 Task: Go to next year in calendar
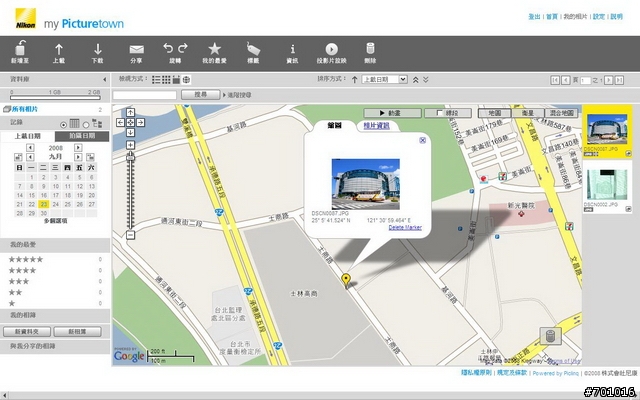(x=78, y=147)
